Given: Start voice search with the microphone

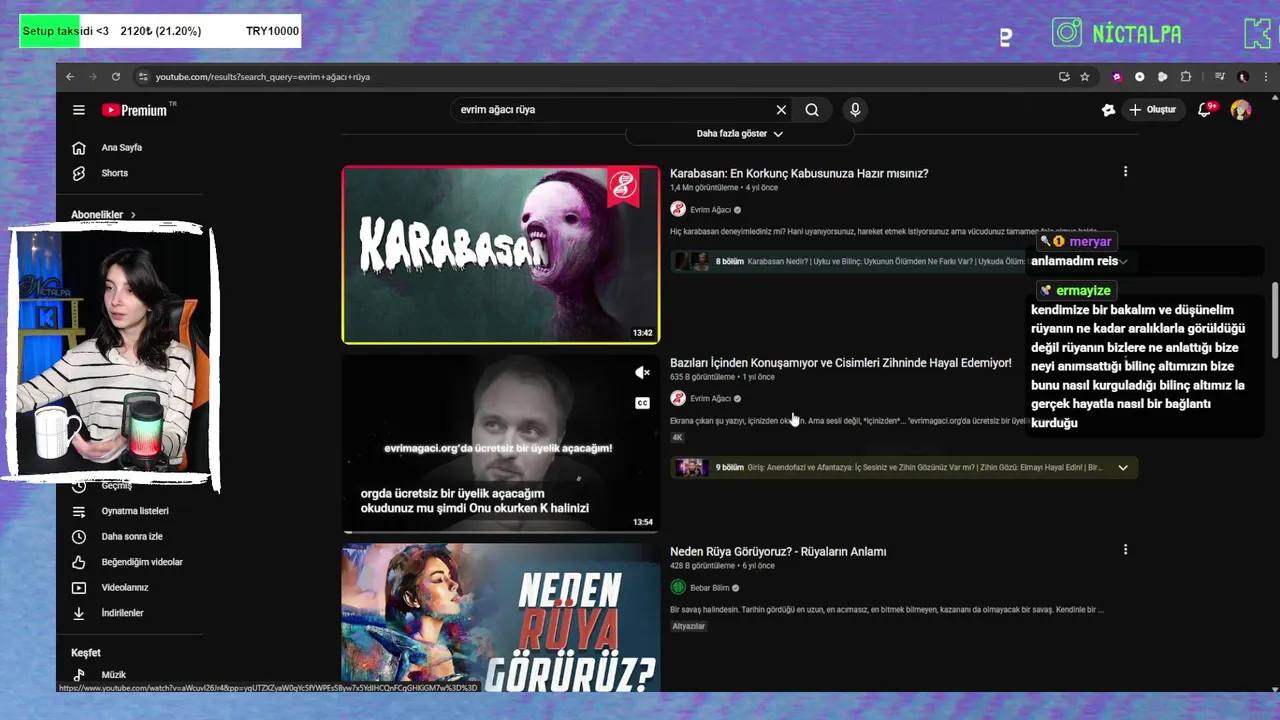Looking at the screenshot, I should 855,110.
